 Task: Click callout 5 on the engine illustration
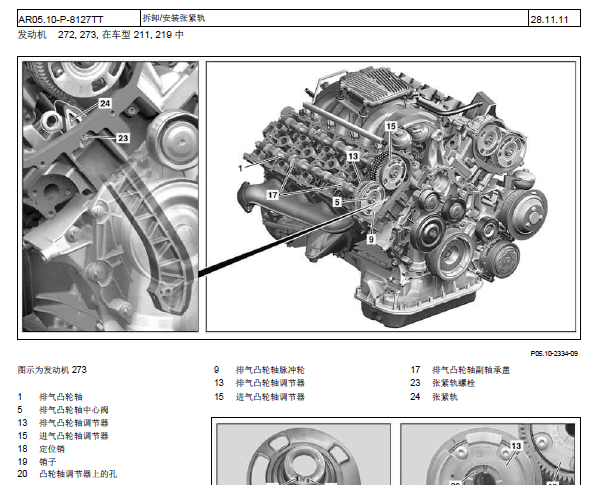[337, 202]
